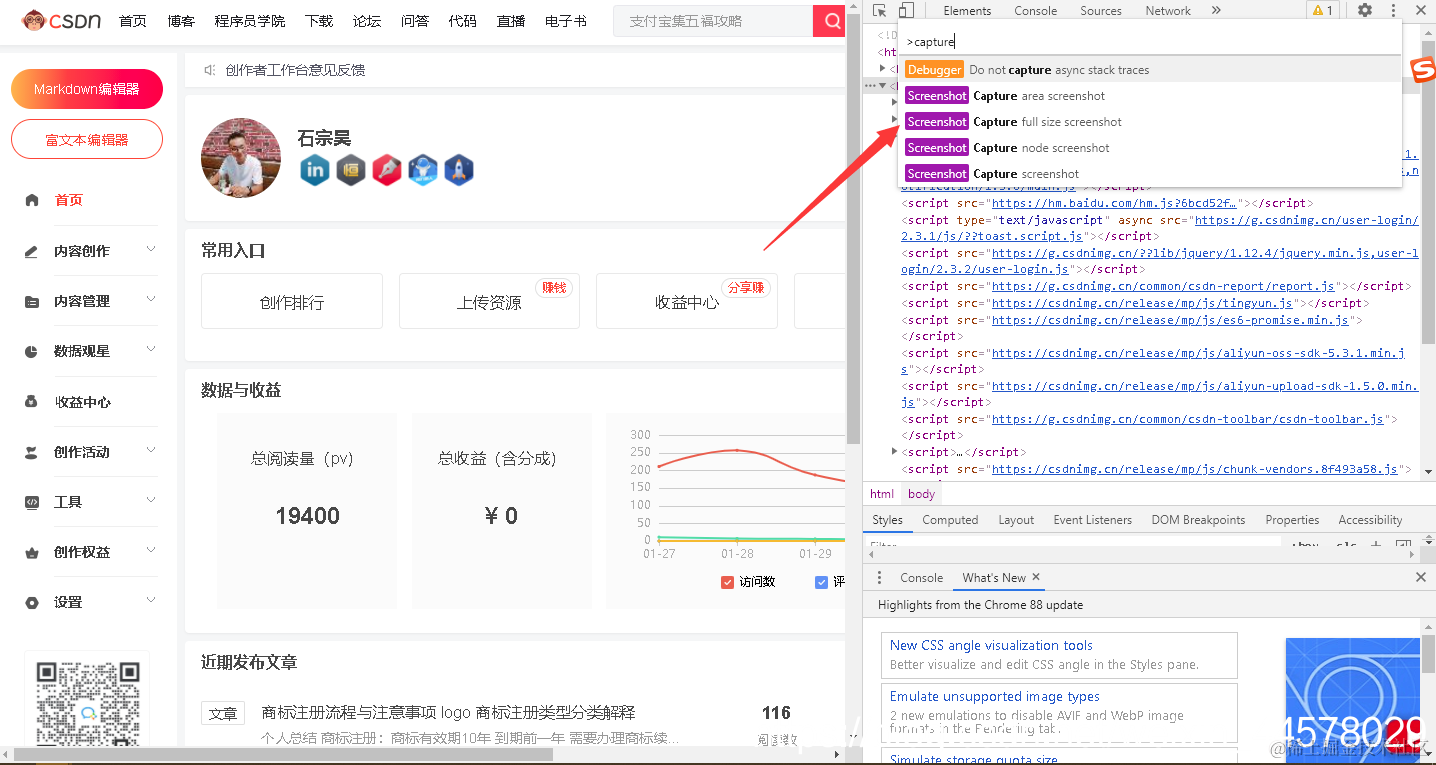
Task: Click the rocket badge under 石宗昊
Action: 459,170
